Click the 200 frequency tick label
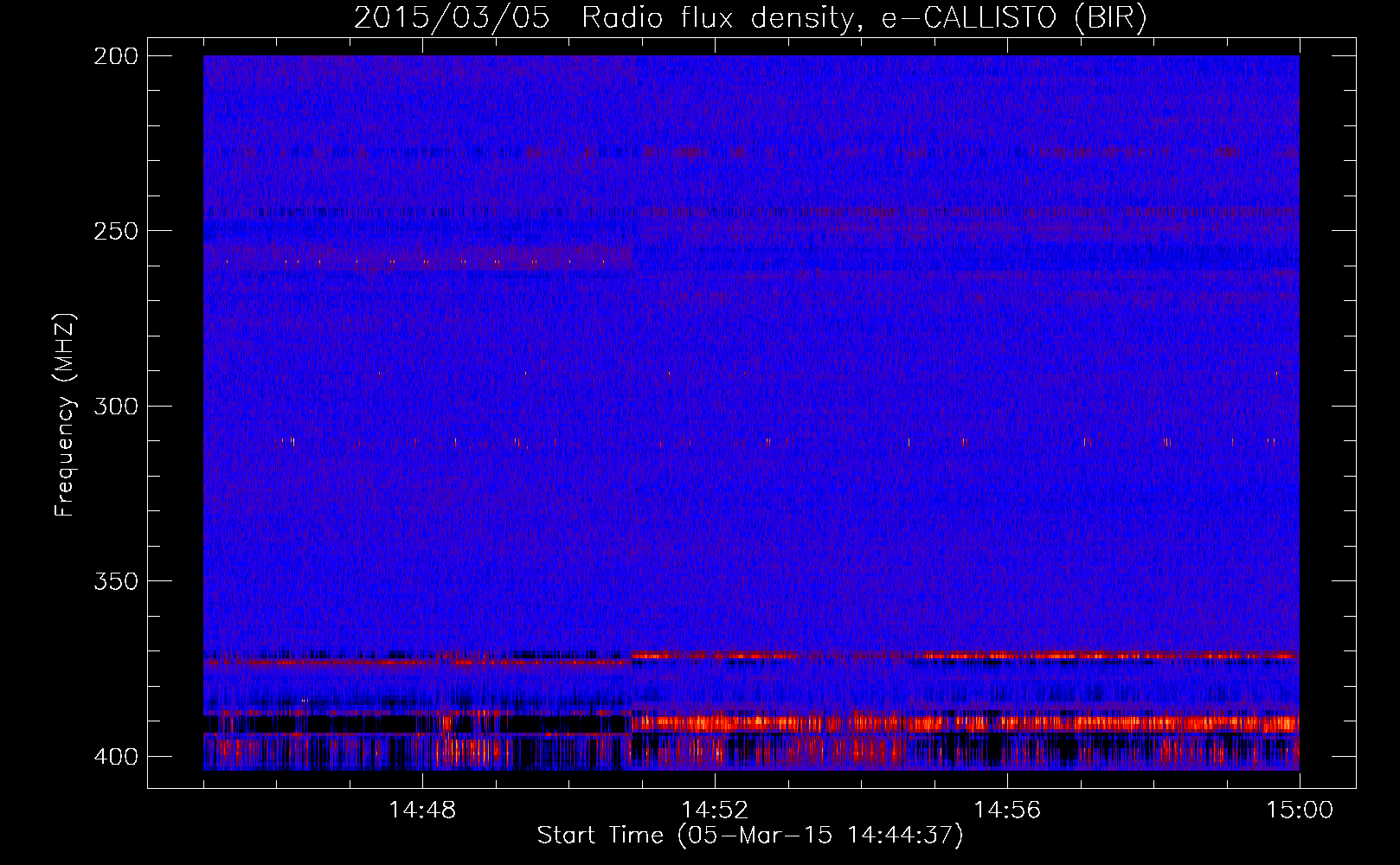This screenshot has width=1400, height=865. [x=115, y=56]
